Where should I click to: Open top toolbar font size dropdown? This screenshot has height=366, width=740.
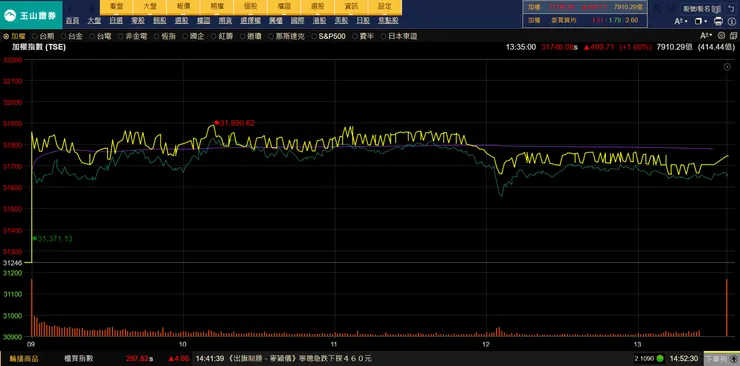click(681, 21)
